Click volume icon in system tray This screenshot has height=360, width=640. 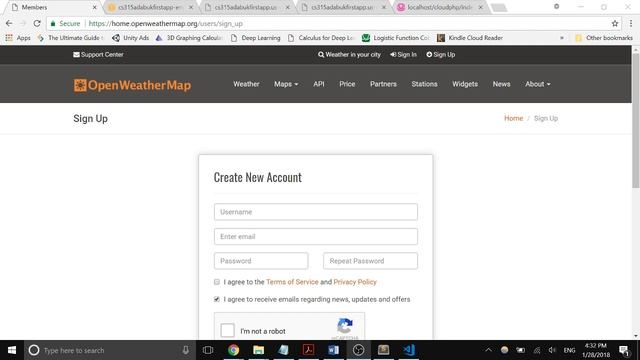pos(552,350)
